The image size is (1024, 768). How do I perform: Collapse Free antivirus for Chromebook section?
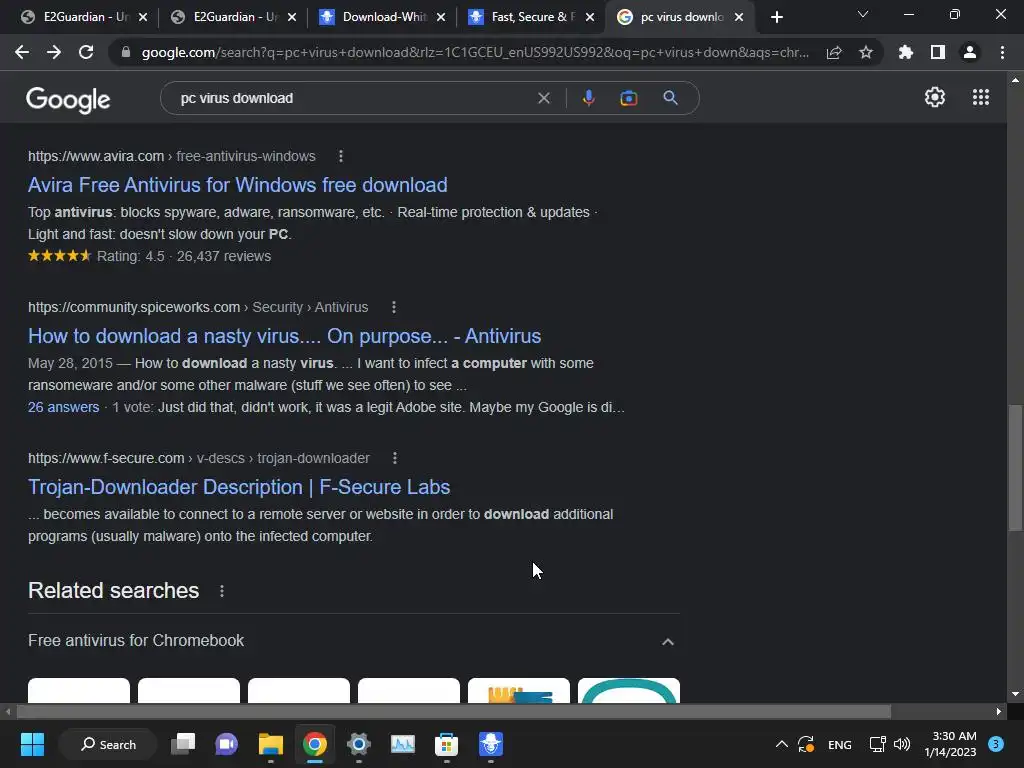click(x=667, y=642)
